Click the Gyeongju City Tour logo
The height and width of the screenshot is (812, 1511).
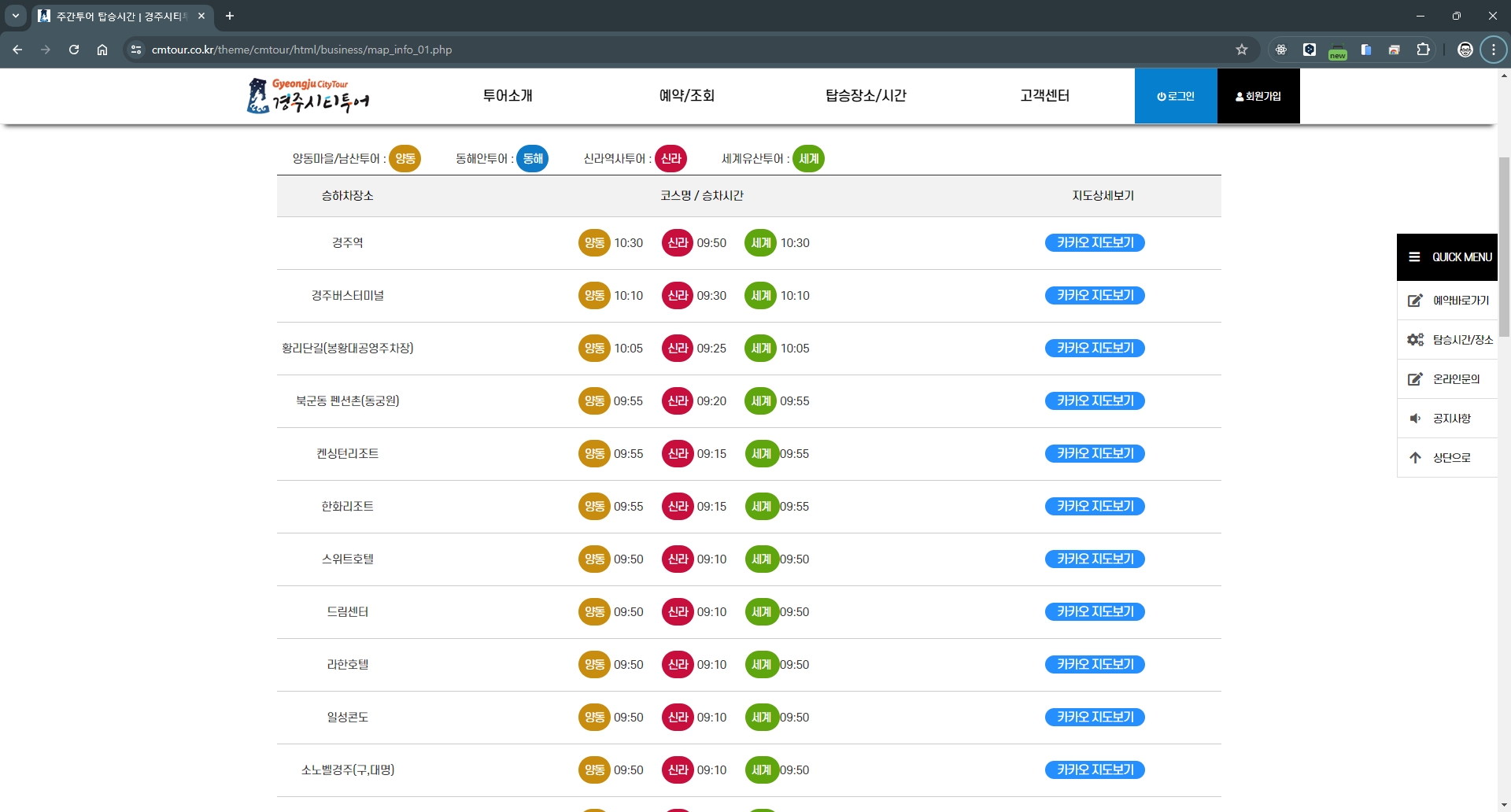click(x=308, y=96)
